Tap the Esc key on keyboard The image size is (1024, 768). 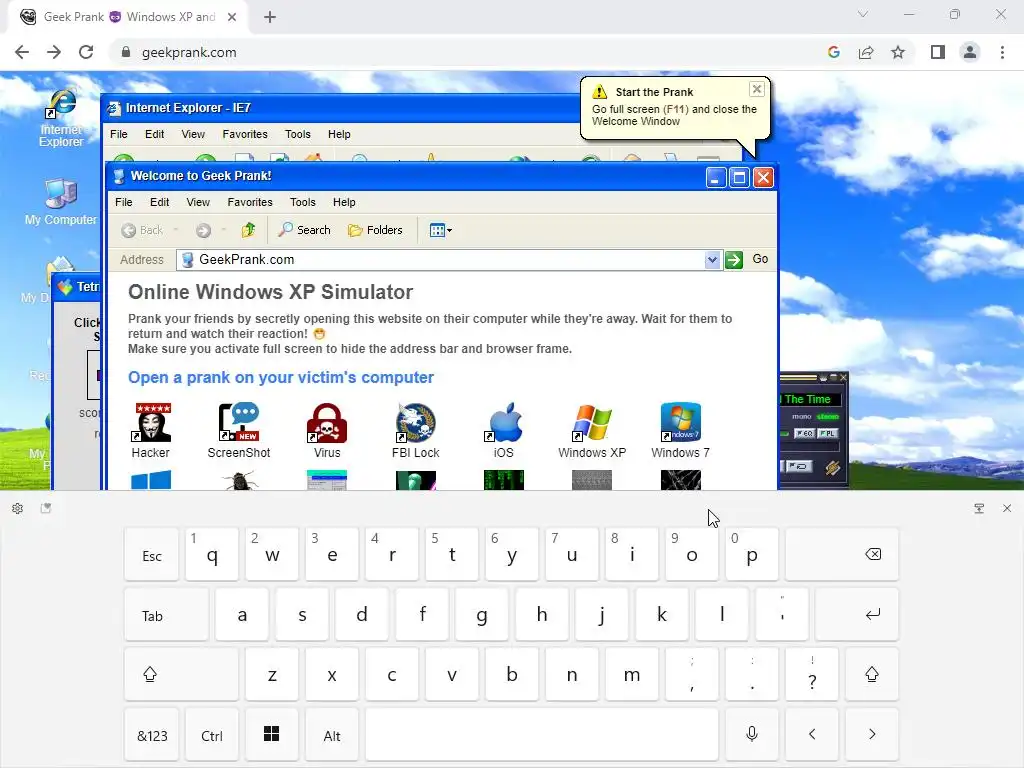pos(152,555)
